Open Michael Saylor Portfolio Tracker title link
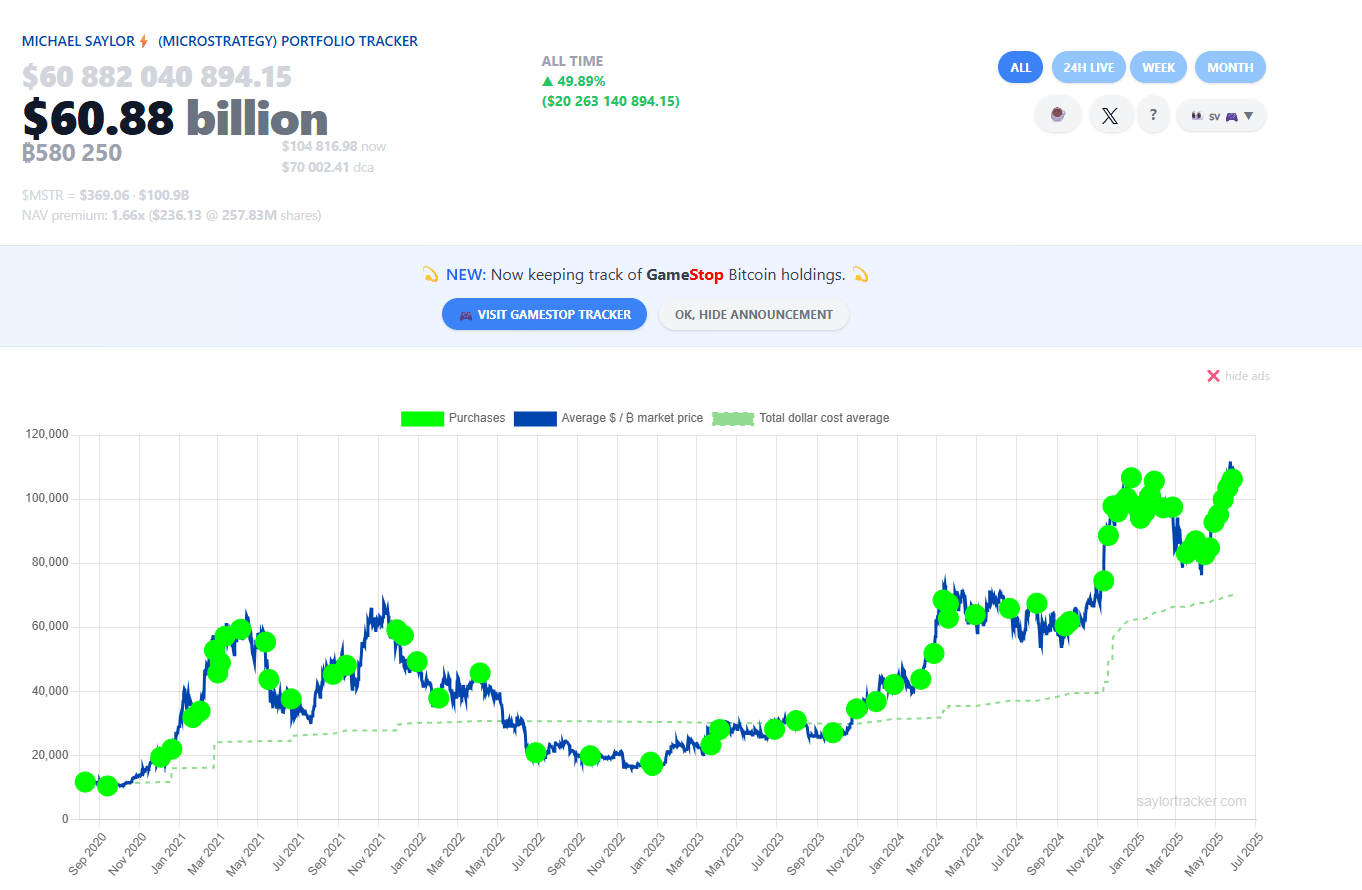 coord(220,41)
